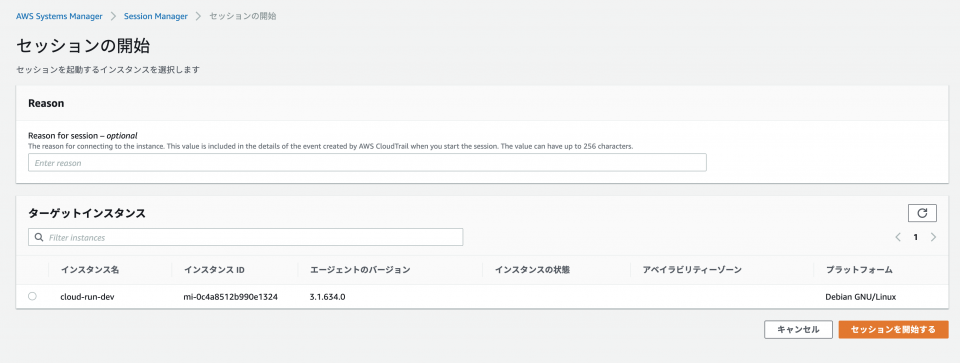Viewport: 960px width, 363px height.
Task: Go to previous page arrow in pagination
Action: point(898,237)
